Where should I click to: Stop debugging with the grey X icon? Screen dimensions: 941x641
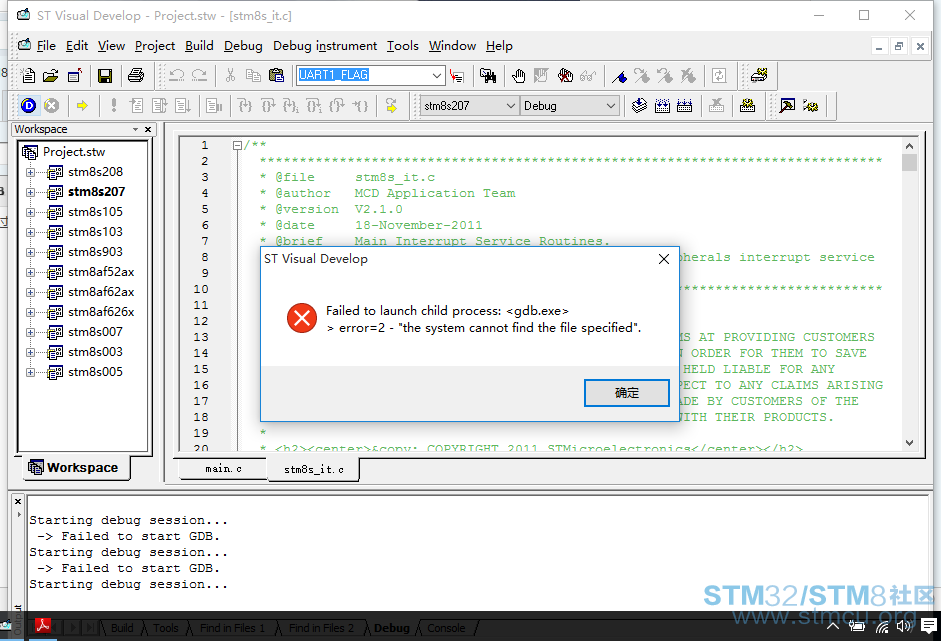click(x=52, y=106)
